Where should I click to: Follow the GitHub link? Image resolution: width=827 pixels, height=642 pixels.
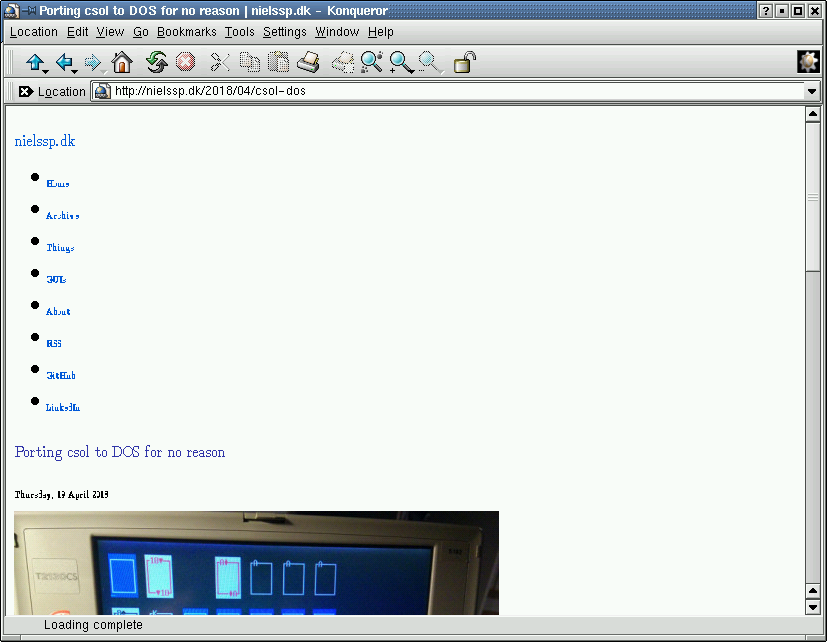pyautogui.click(x=61, y=375)
